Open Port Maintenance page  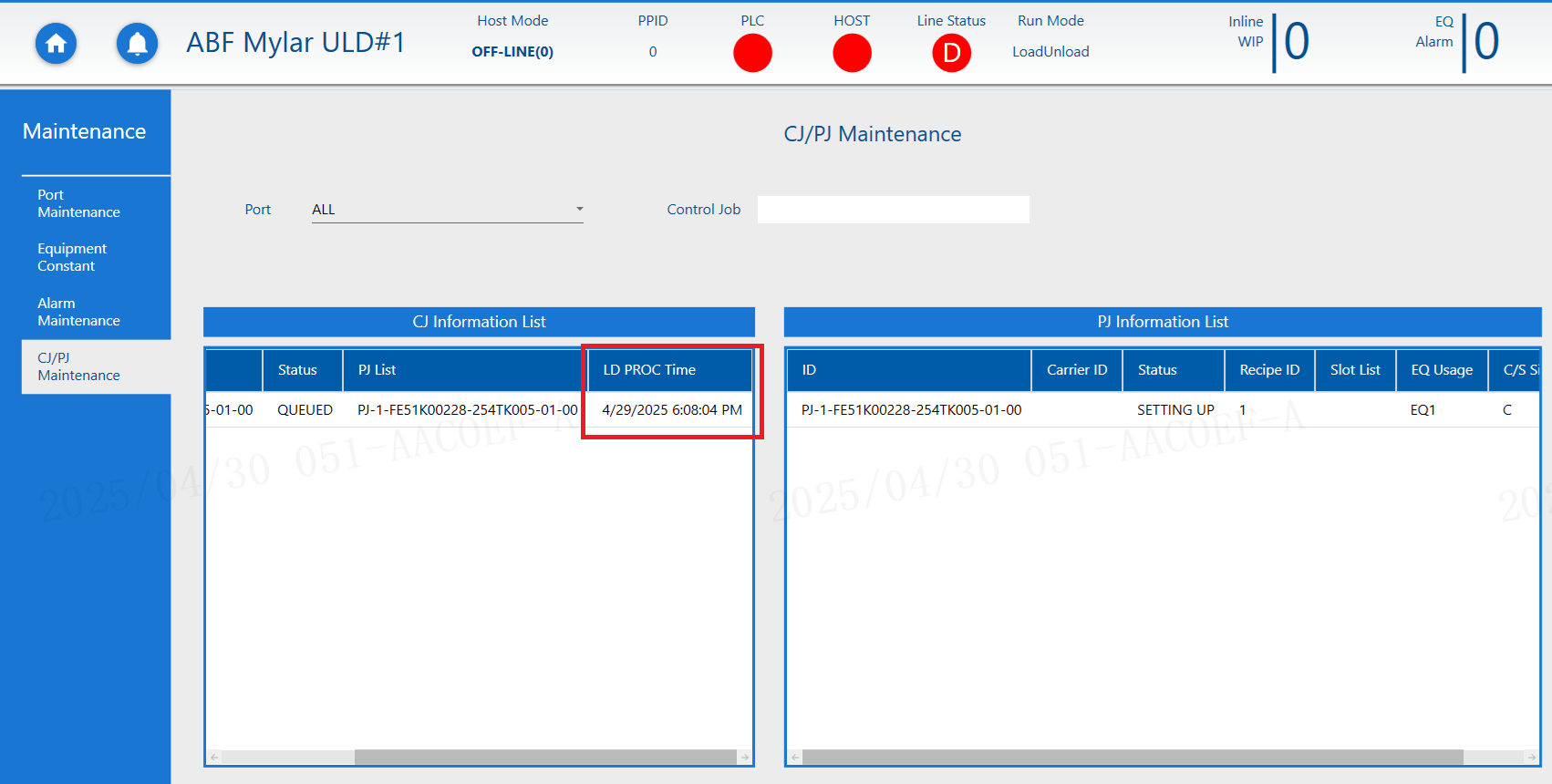[78, 203]
